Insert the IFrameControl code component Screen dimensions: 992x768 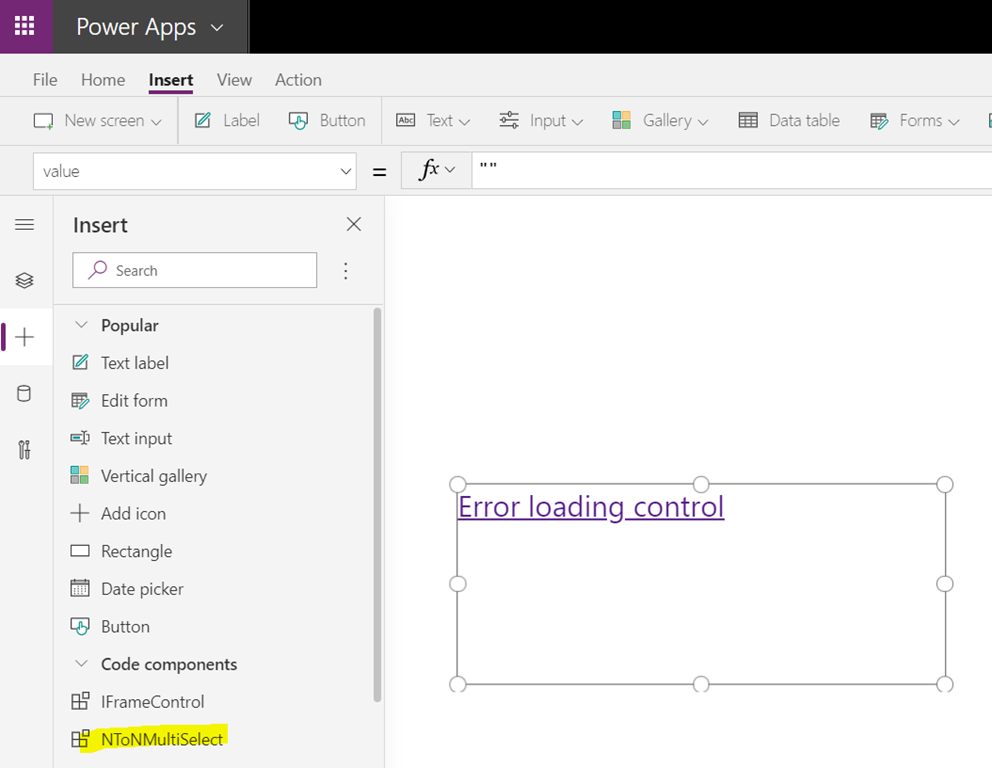coord(152,702)
